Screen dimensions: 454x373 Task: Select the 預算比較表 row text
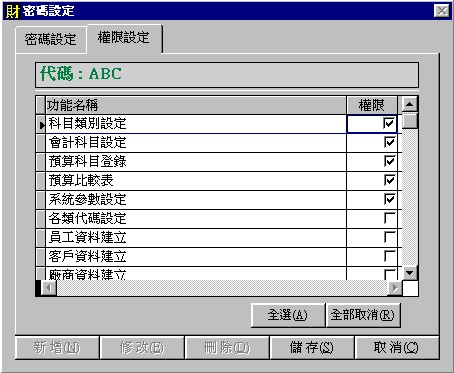tap(81, 181)
